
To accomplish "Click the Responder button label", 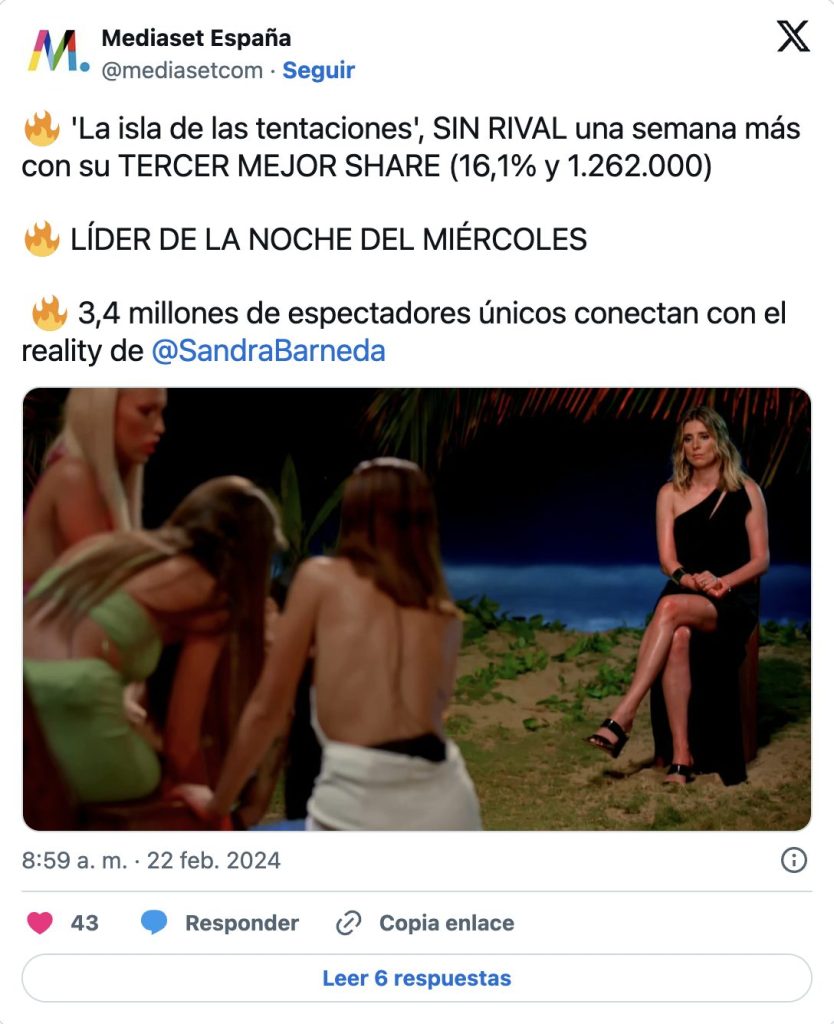I will tap(242, 923).
